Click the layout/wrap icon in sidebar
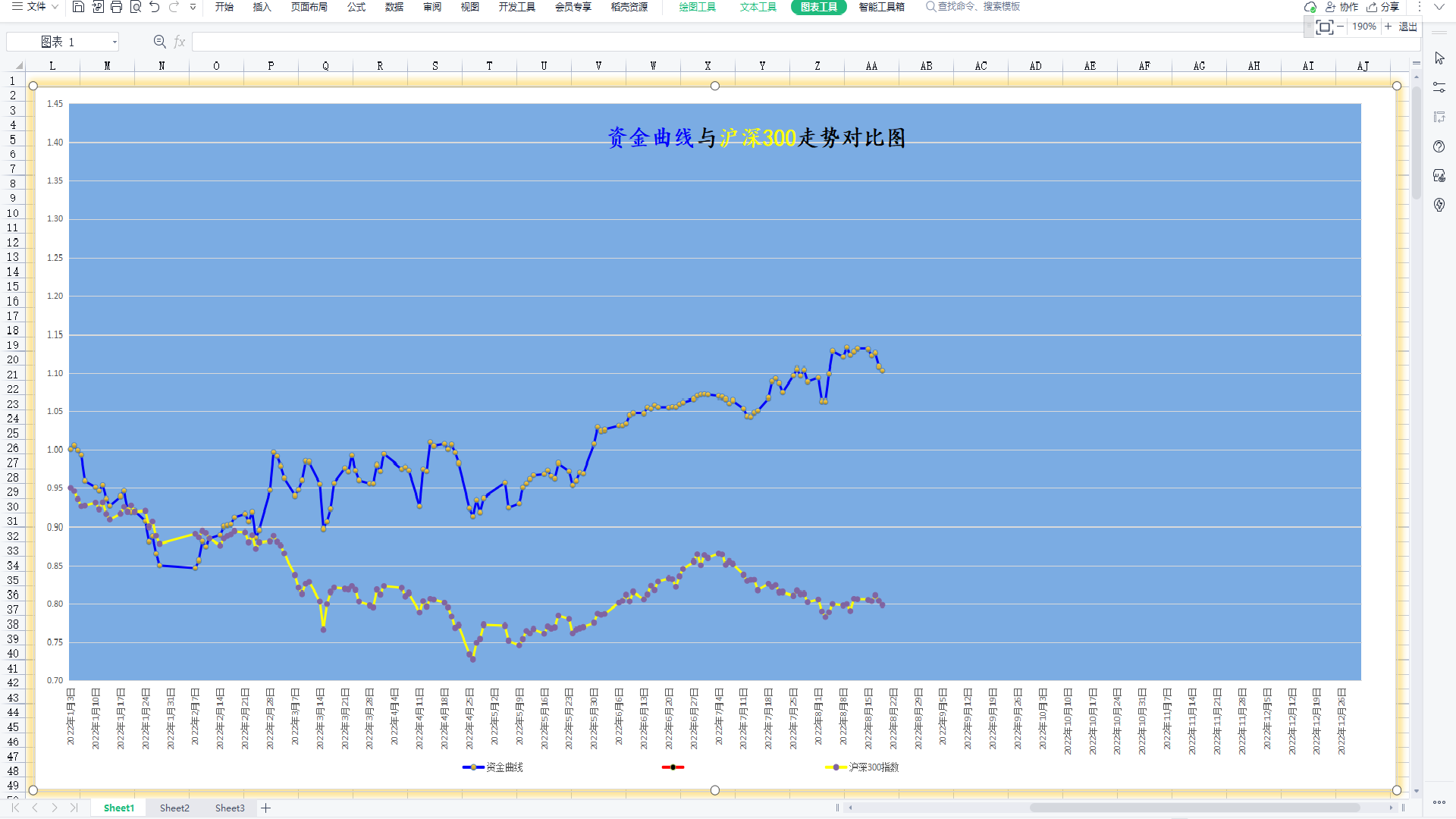Image resolution: width=1456 pixels, height=819 pixels. [1439, 117]
